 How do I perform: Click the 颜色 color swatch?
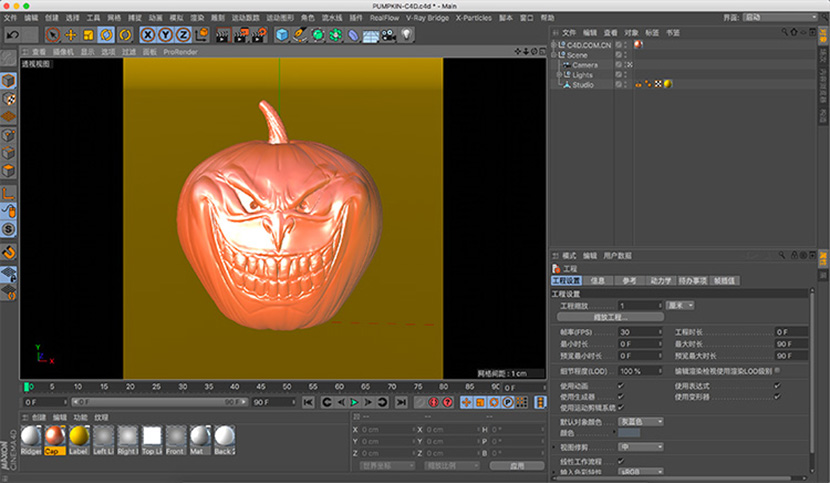coord(629,433)
